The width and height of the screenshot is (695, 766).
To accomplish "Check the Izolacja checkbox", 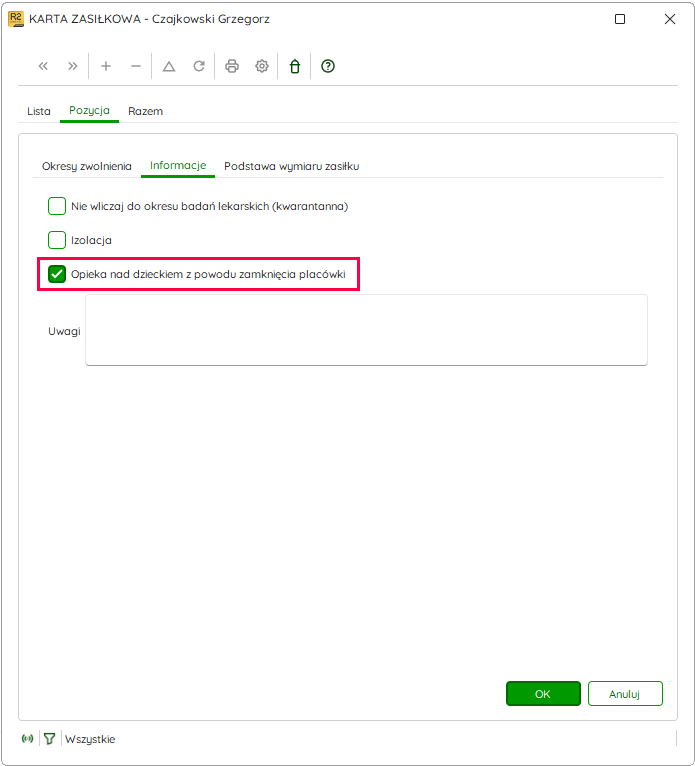I will [x=57, y=240].
